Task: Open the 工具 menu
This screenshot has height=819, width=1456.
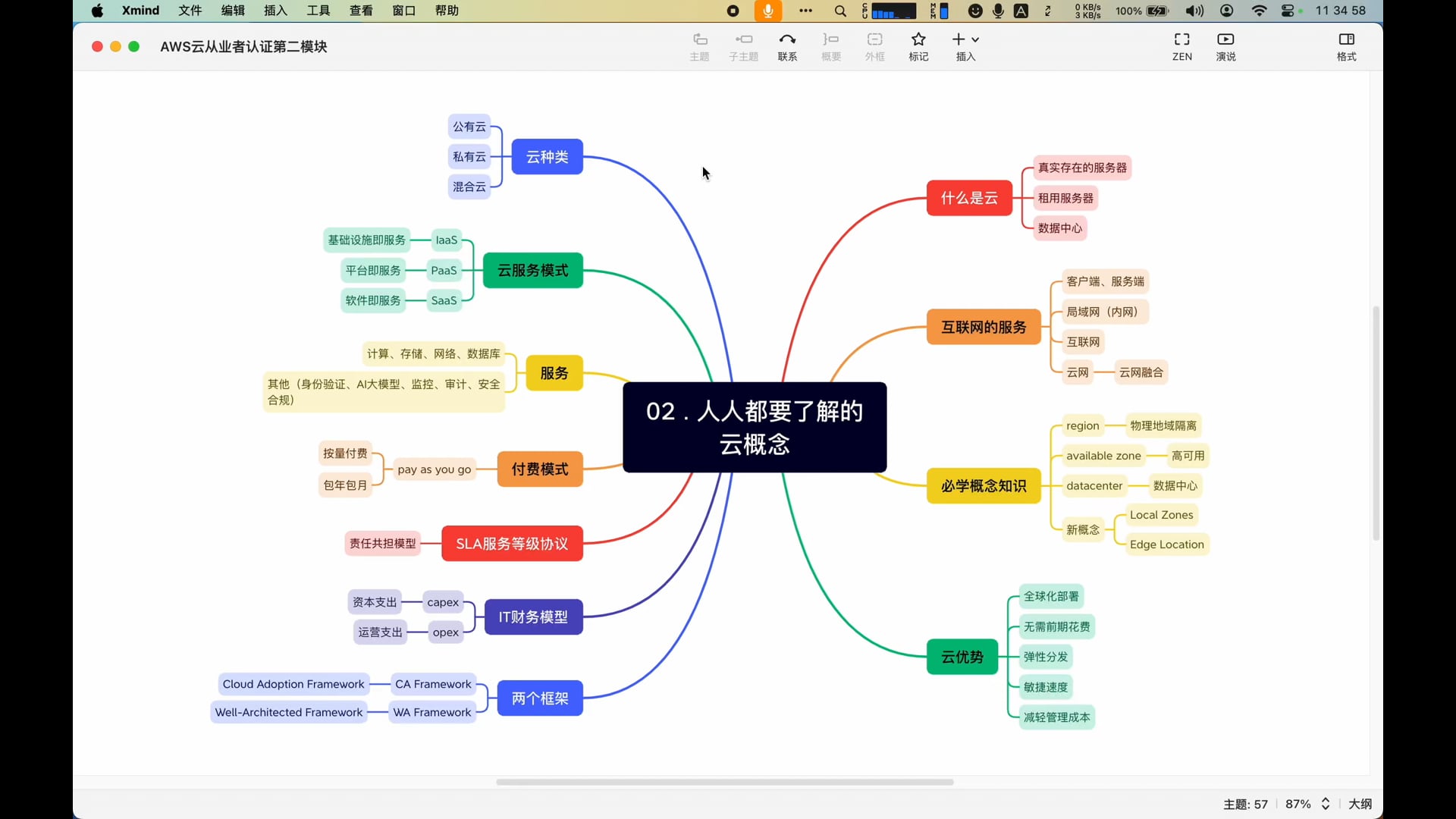Action: [x=317, y=11]
